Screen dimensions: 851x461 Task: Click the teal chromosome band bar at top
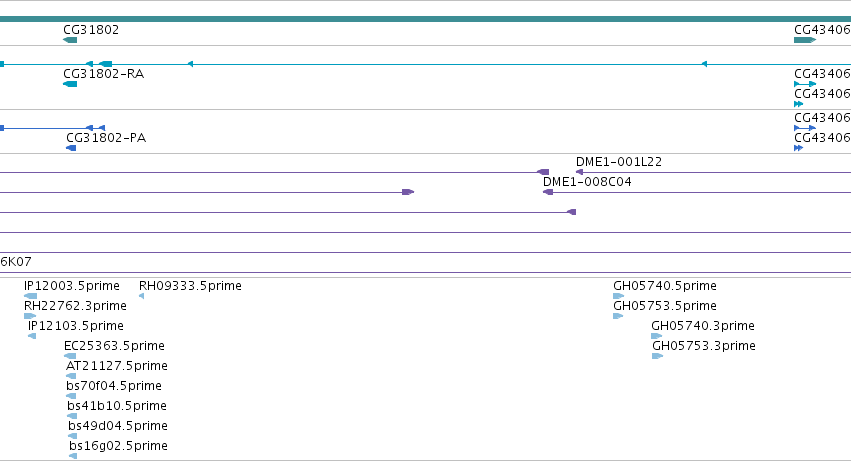tap(426, 19)
